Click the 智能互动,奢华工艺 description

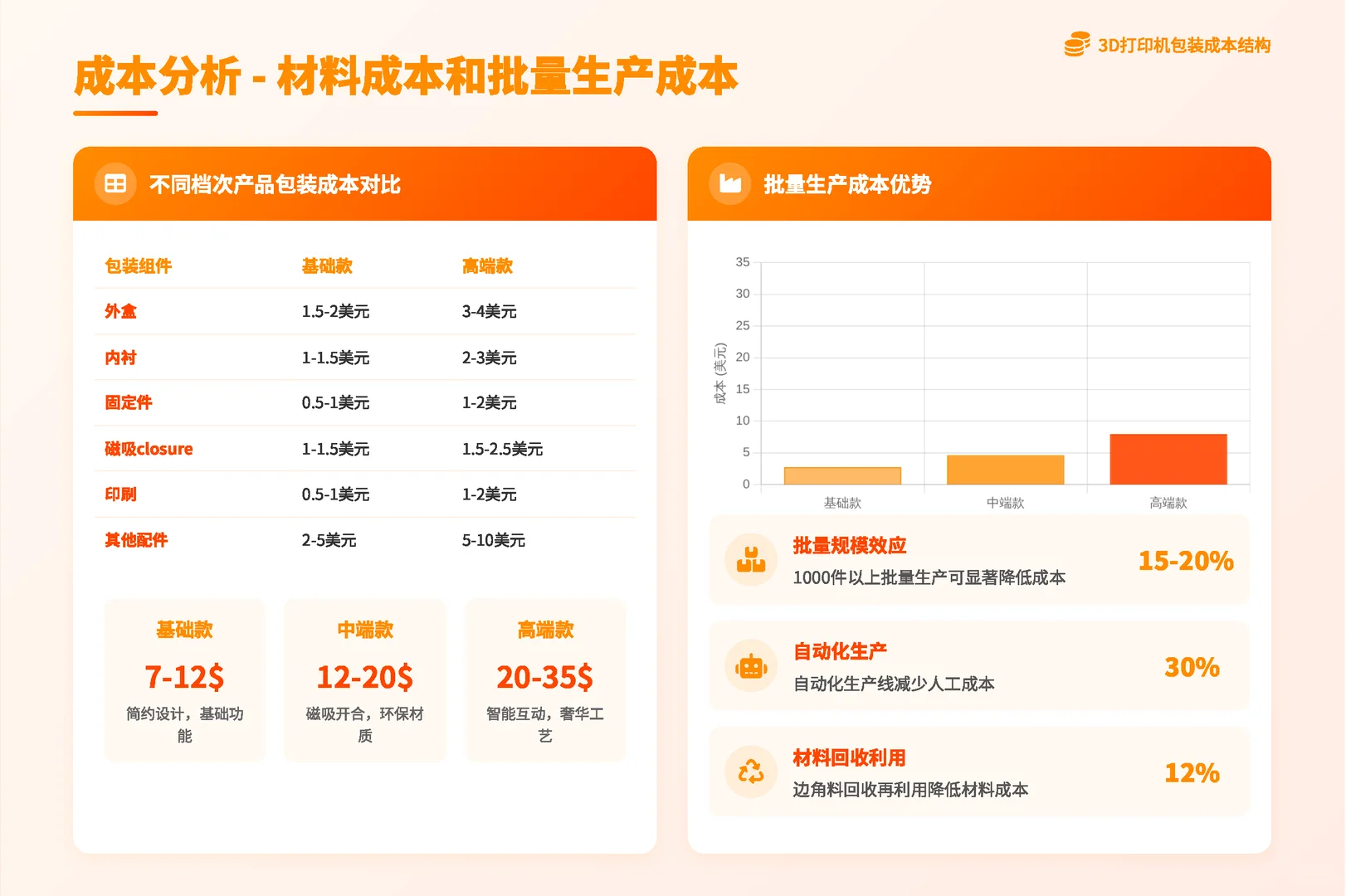pos(545,724)
